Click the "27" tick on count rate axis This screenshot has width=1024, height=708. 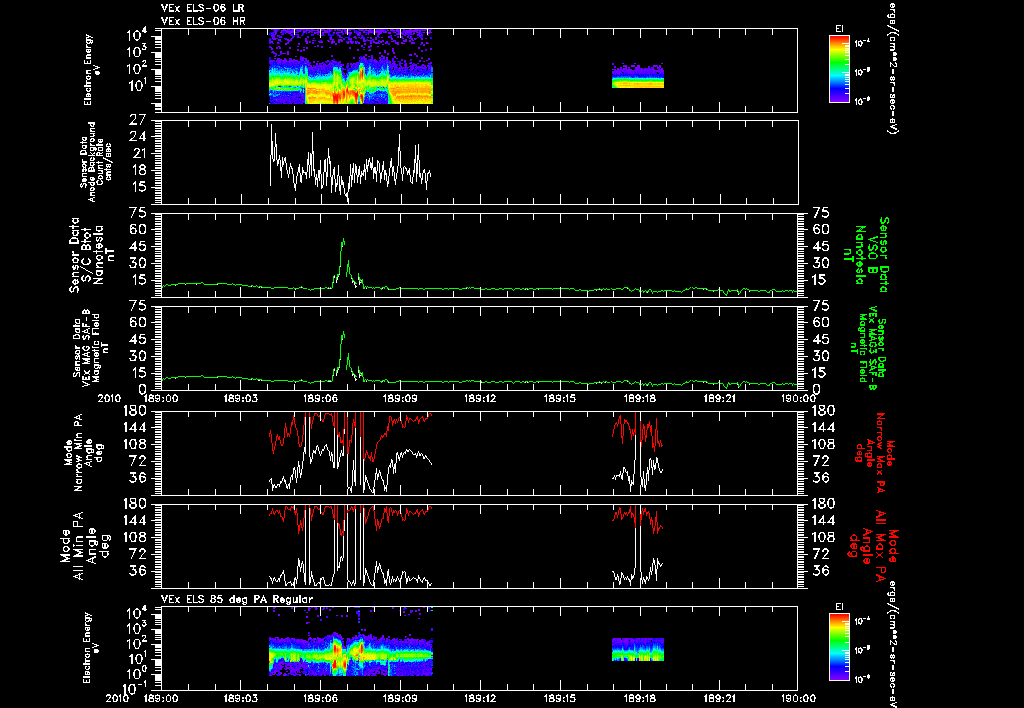click(x=140, y=120)
